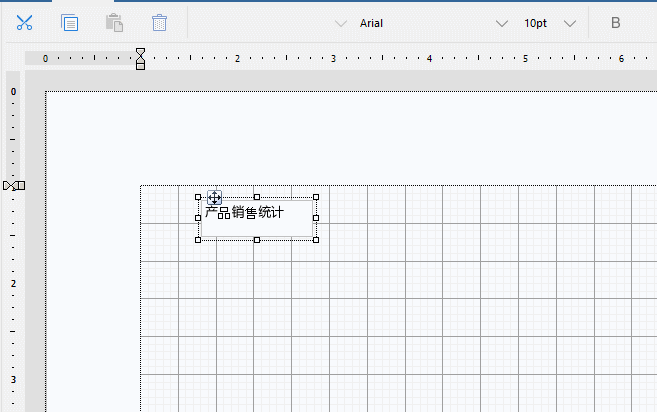
Task: Click the textbox bottom-left resize handle
Action: 198,240
